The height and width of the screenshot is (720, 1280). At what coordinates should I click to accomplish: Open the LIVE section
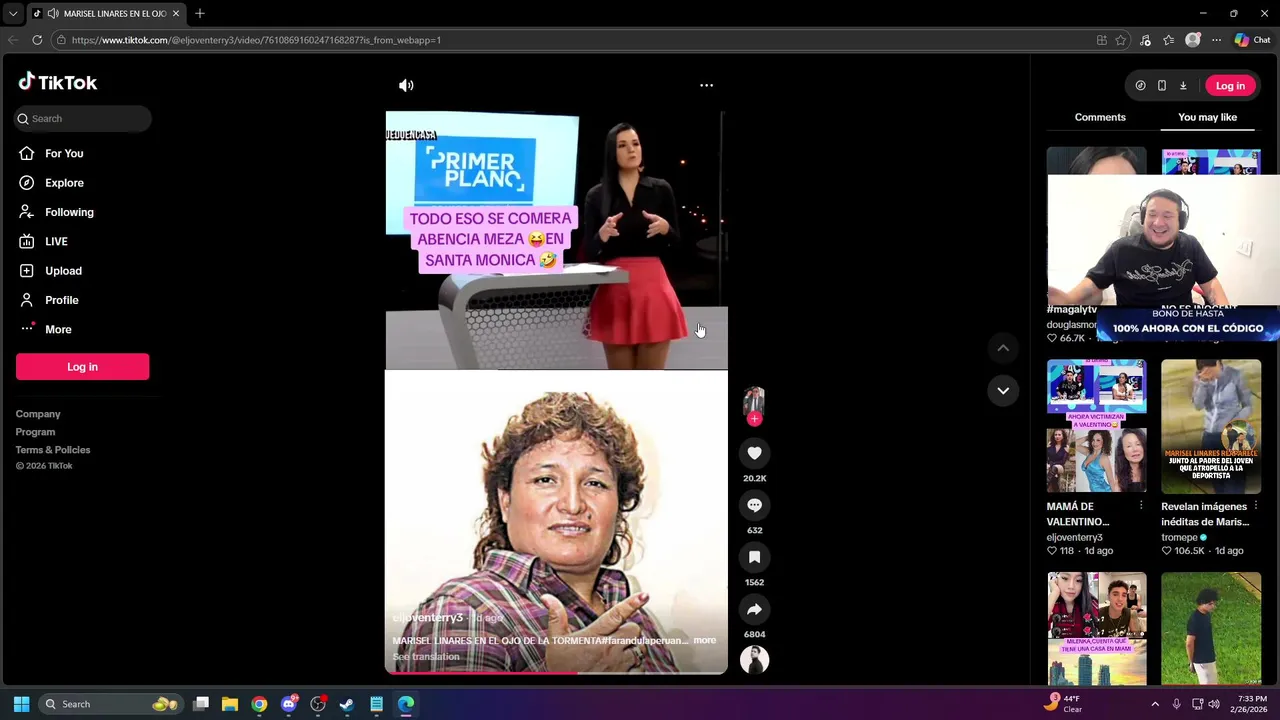click(x=56, y=241)
